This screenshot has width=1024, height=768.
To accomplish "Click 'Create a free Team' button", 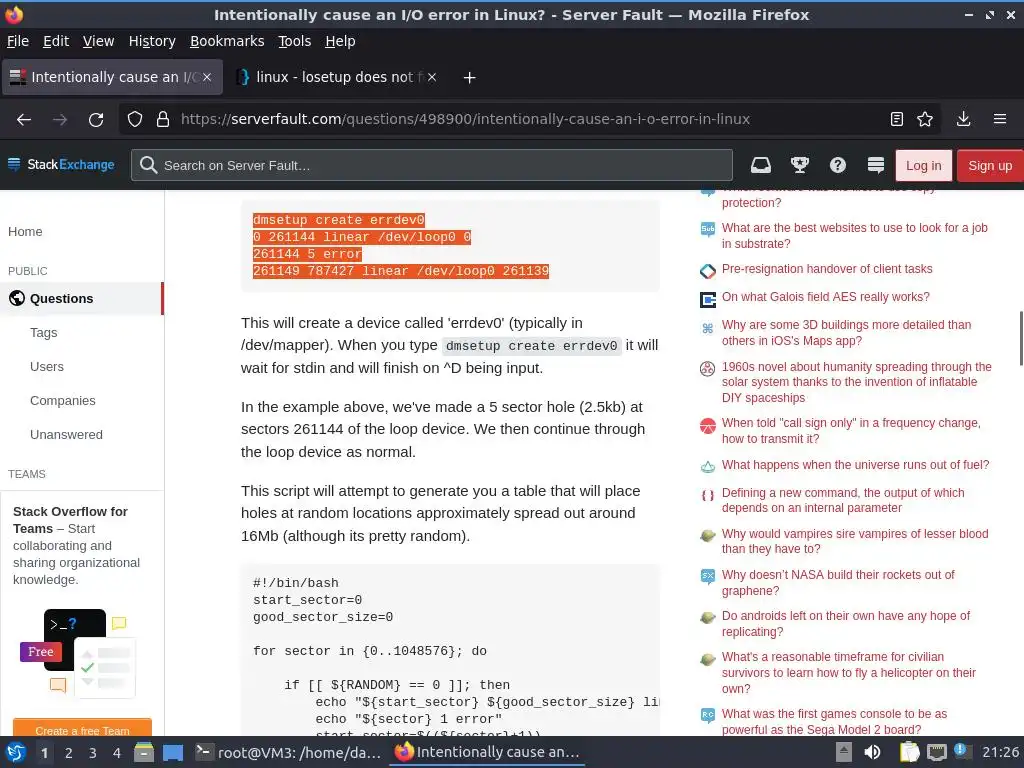I will (x=82, y=729).
